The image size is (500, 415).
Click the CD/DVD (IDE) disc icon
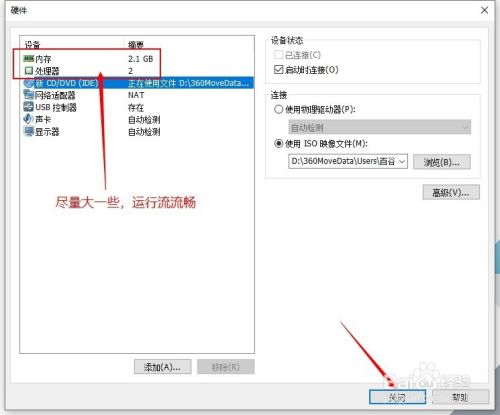pyautogui.click(x=29, y=83)
